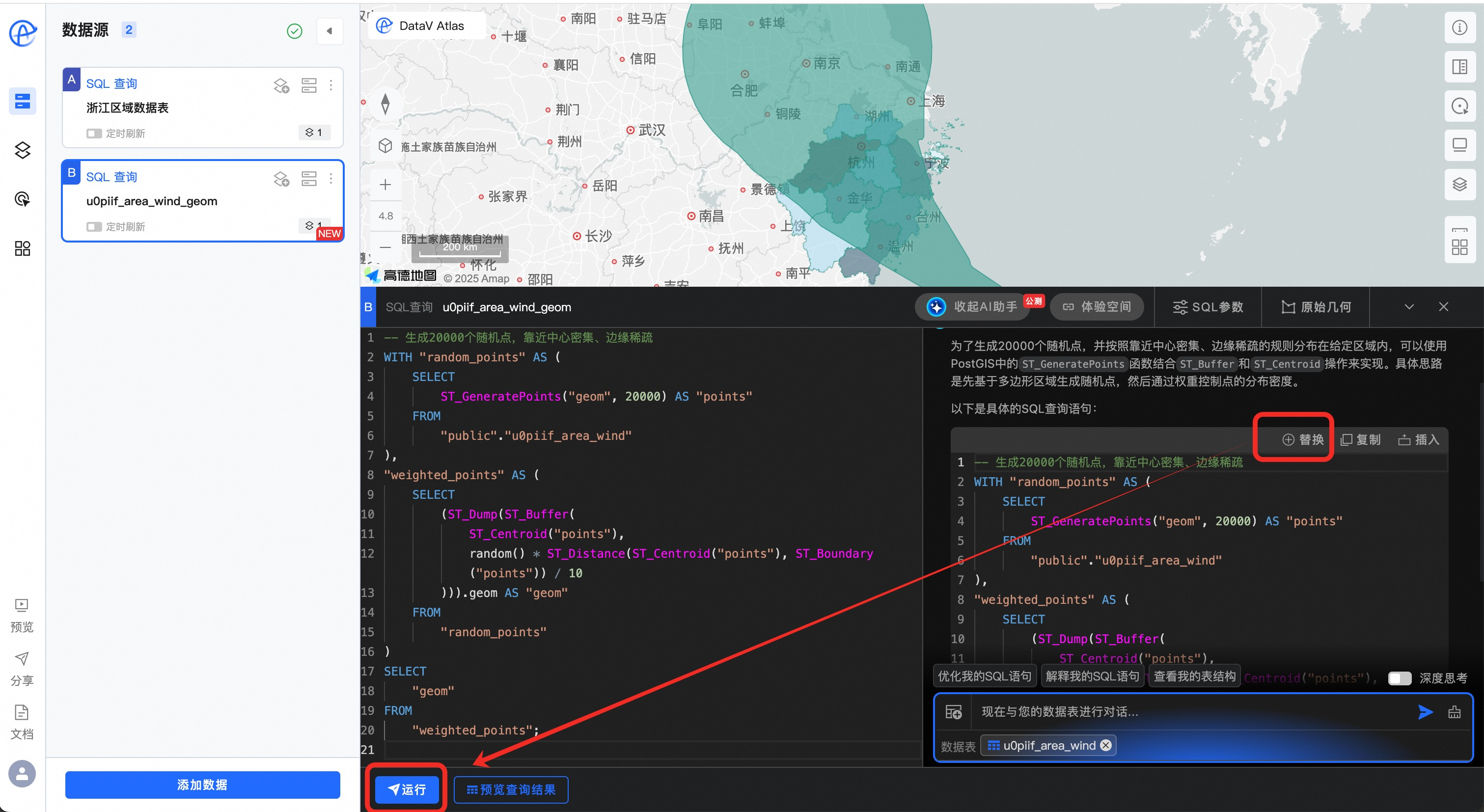Screen dimensions: 1484x812
Task: Open the layers icon in left sidebar
Action: [x=23, y=150]
